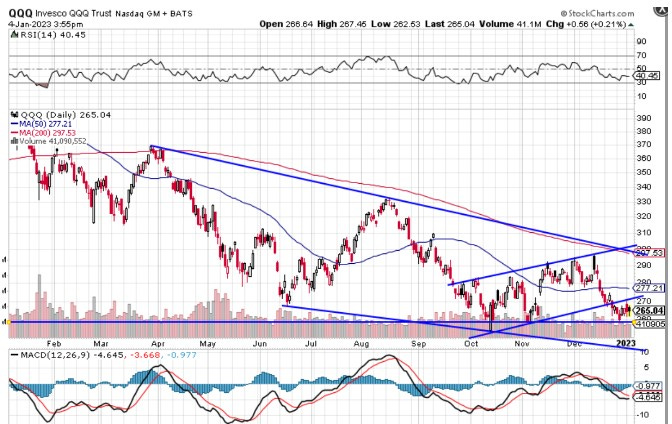Click the 41090S volume axis tag
672x424 pixels.
pos(651,323)
